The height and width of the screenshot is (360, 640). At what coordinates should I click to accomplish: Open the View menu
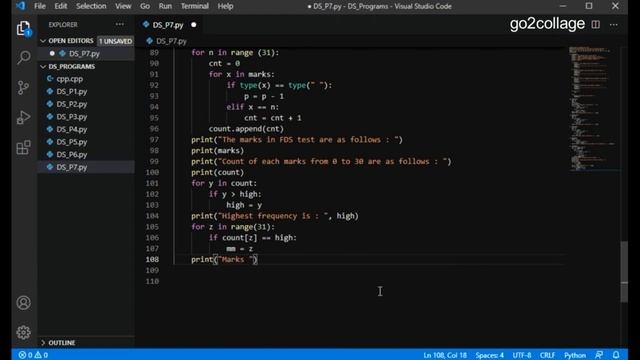[x=123, y=6]
